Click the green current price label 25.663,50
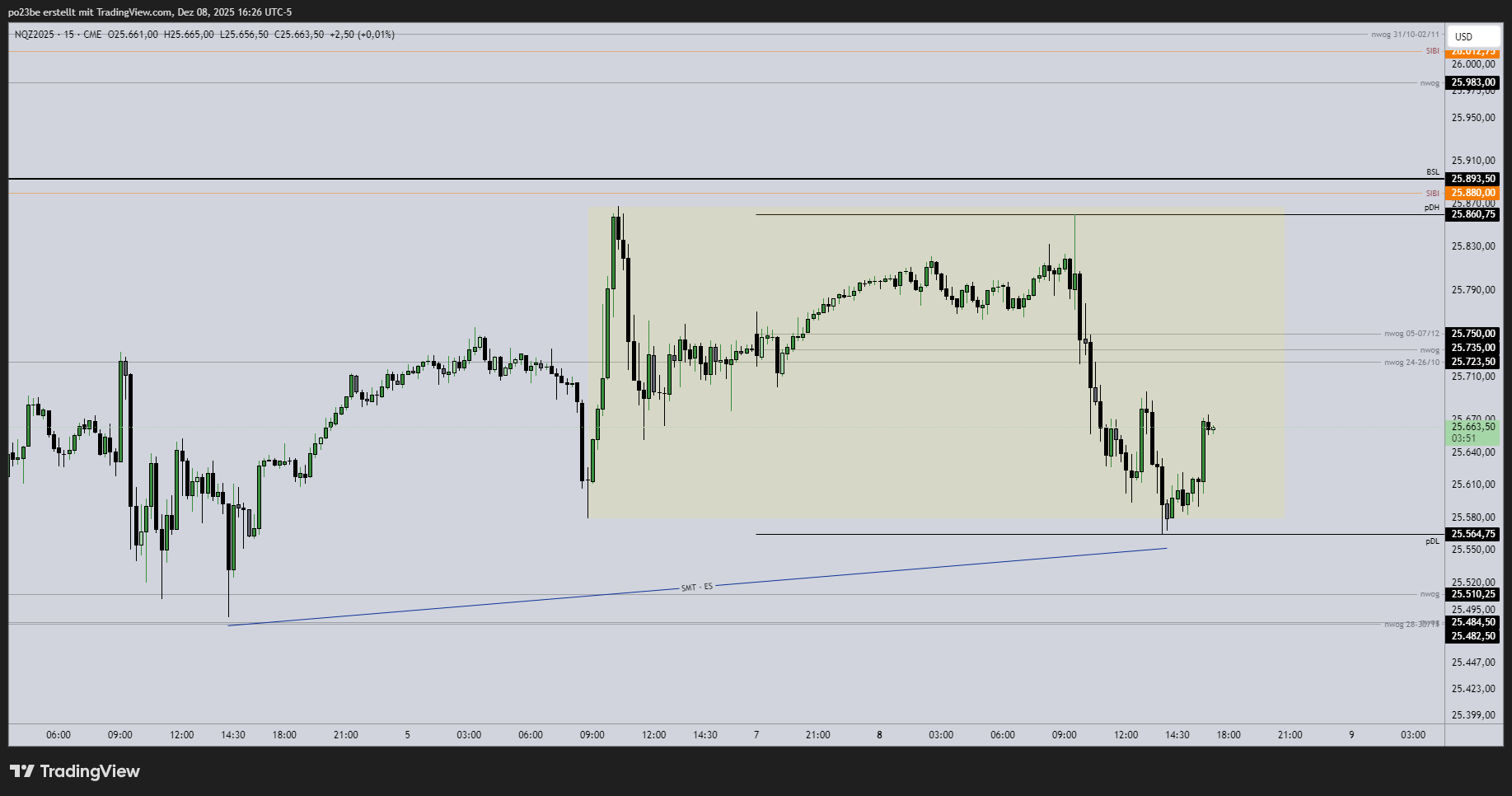This screenshot has height=796, width=1512. click(x=1474, y=427)
